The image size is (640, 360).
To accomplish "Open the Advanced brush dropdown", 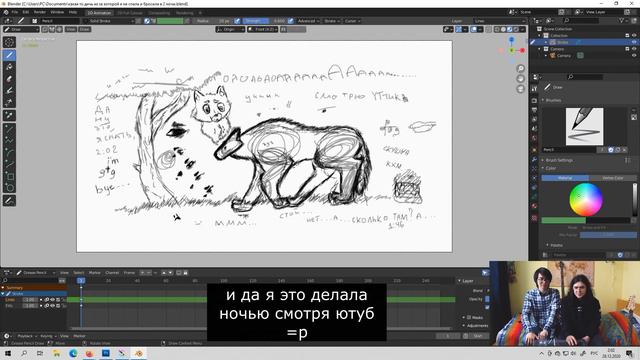I will tap(308, 21).
